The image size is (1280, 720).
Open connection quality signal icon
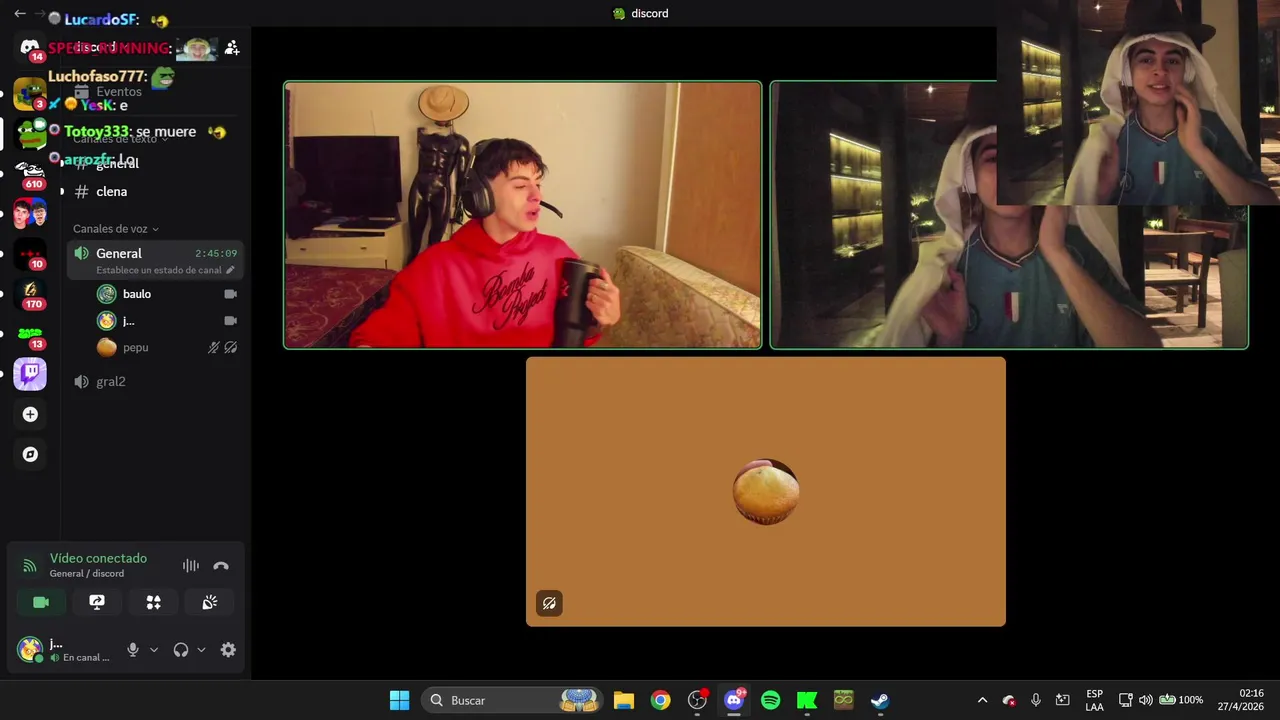[30, 566]
